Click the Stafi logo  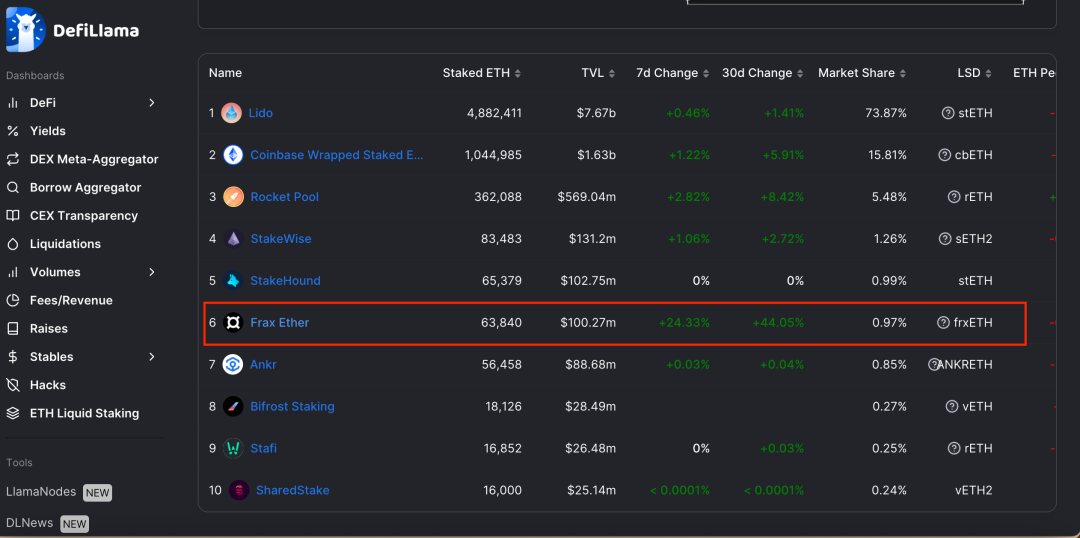tap(233, 448)
